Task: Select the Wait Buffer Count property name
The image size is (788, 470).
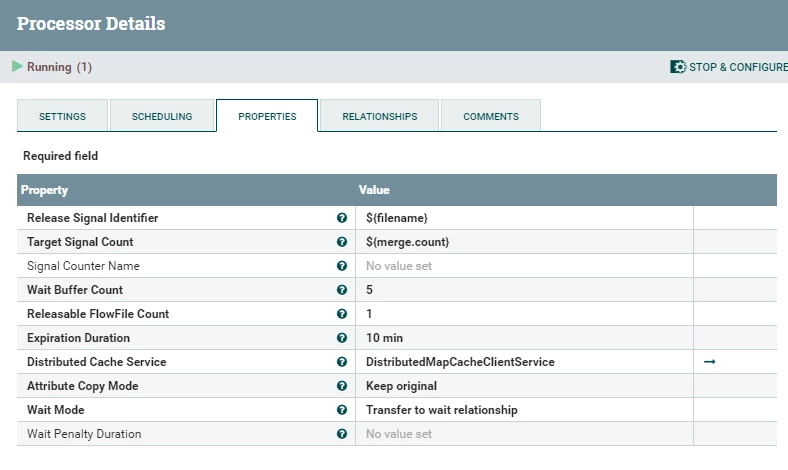Action: 75,290
